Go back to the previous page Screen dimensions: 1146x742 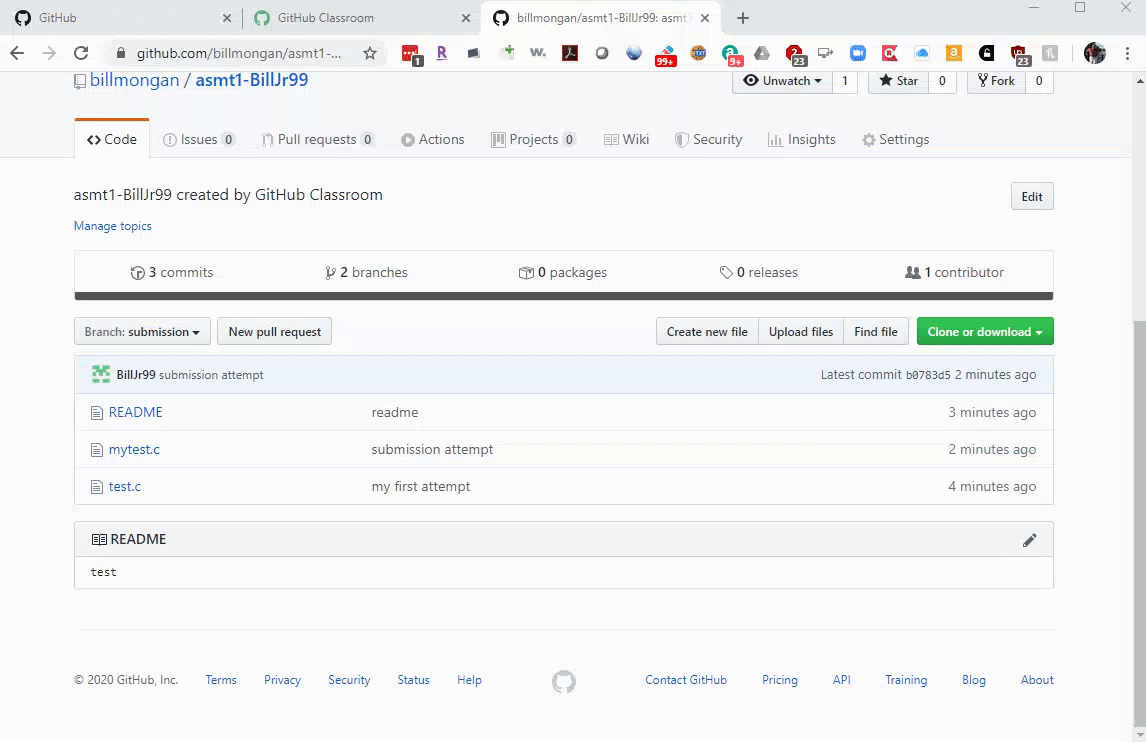(x=17, y=53)
